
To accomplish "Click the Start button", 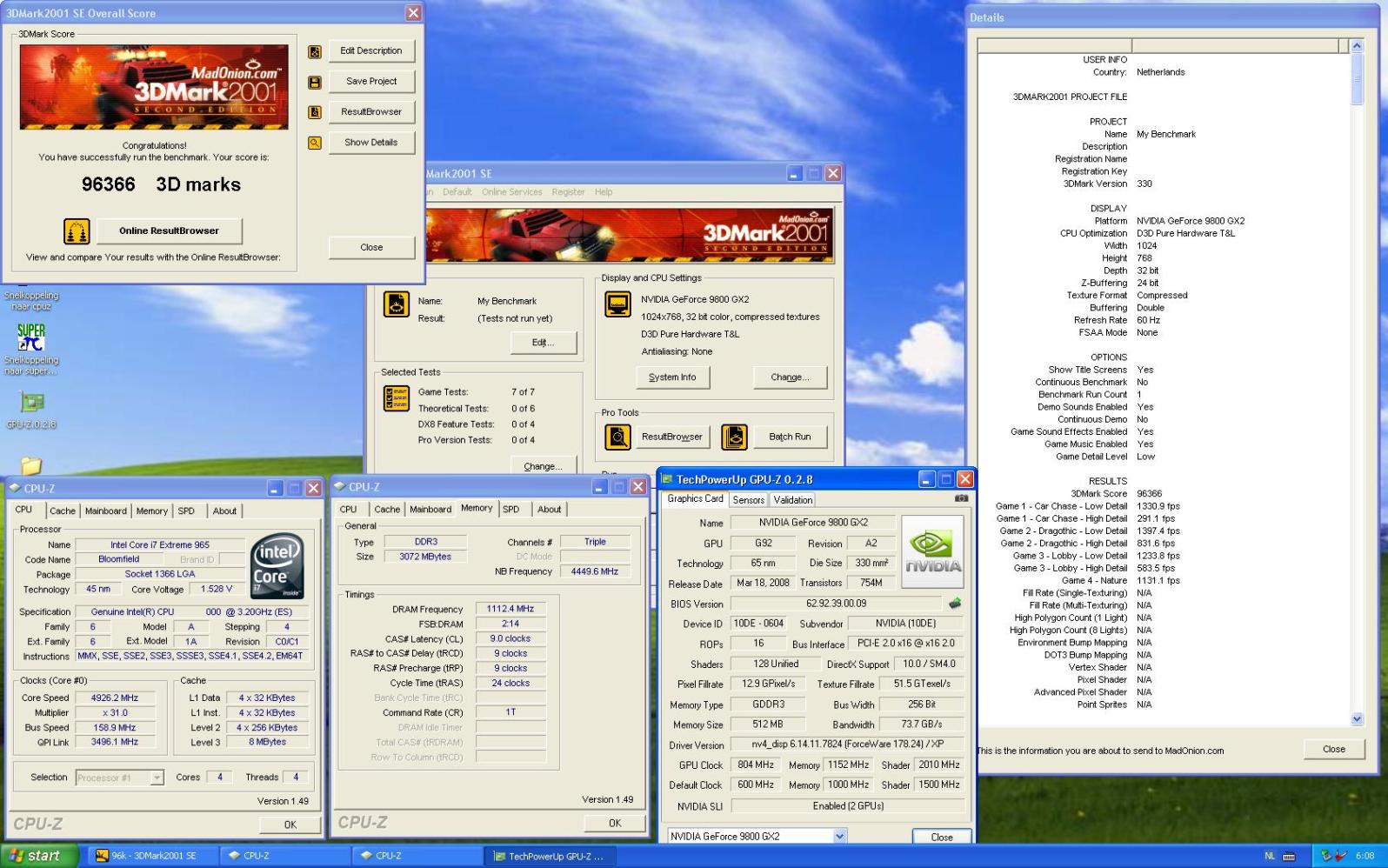I will (x=40, y=857).
